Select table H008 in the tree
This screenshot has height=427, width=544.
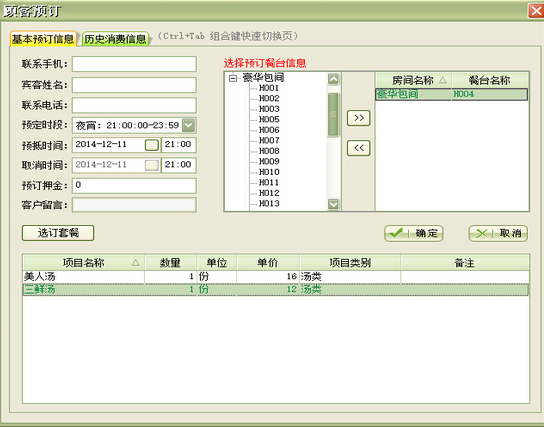(x=269, y=151)
